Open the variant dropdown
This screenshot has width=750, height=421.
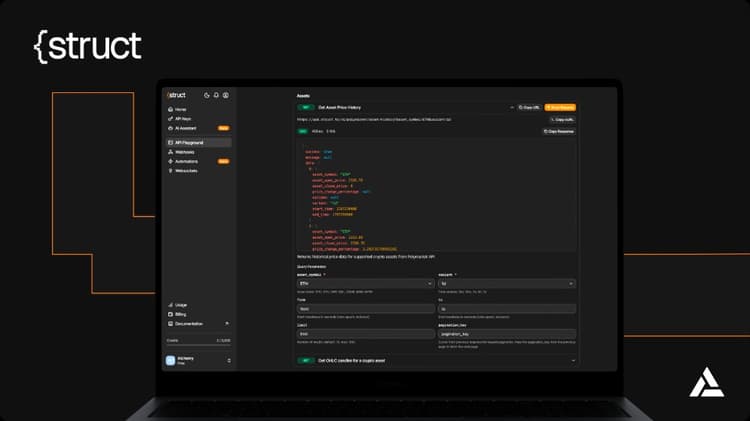pos(507,284)
